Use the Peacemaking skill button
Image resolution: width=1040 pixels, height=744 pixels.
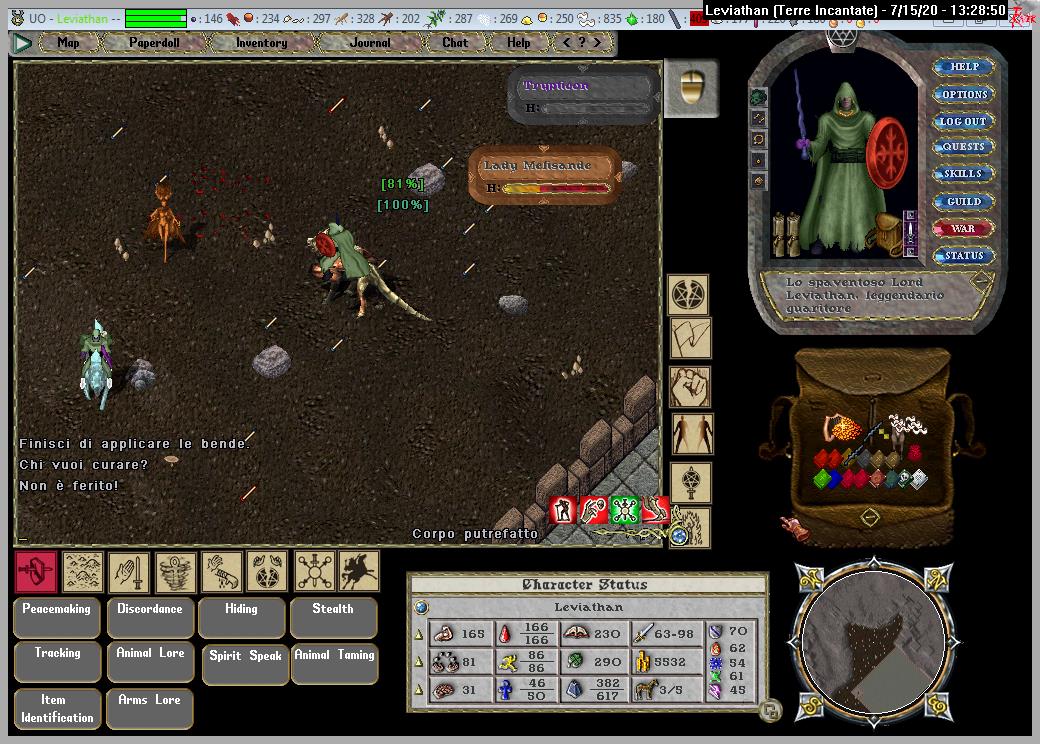pos(56,617)
